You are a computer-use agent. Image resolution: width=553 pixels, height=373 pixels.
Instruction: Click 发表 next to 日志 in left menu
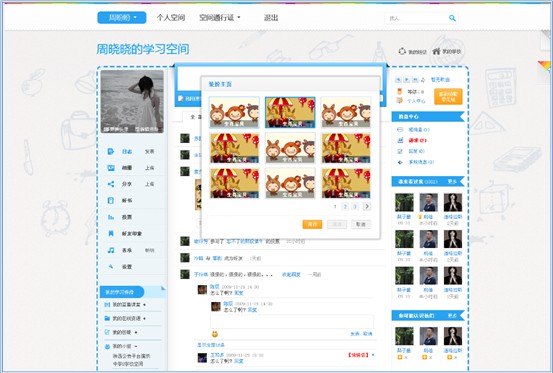pyautogui.click(x=150, y=151)
